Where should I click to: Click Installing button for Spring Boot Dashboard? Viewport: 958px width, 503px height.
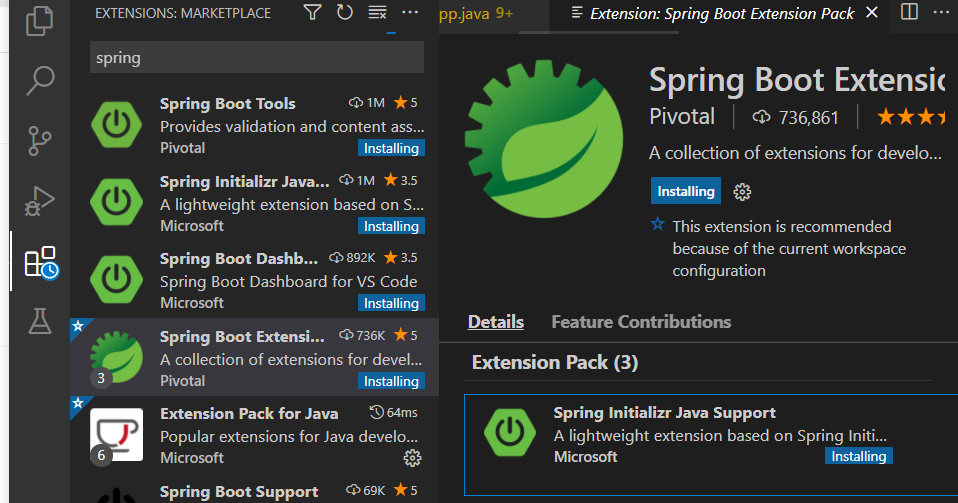coord(391,303)
